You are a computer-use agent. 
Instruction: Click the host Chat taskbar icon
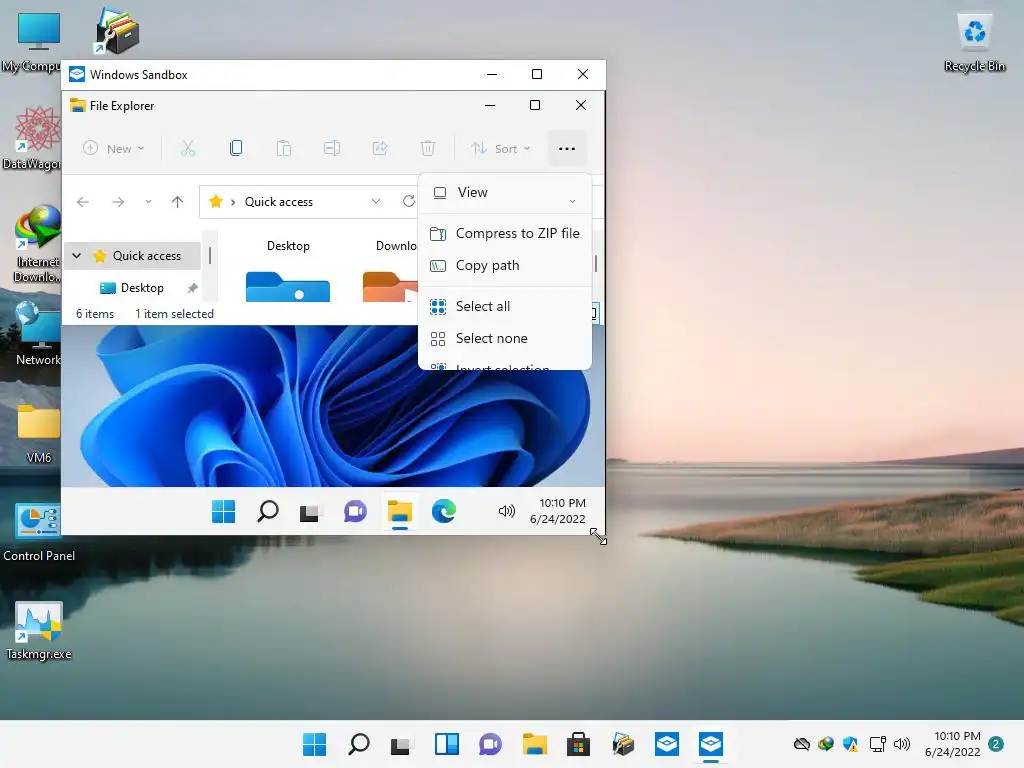(x=490, y=744)
